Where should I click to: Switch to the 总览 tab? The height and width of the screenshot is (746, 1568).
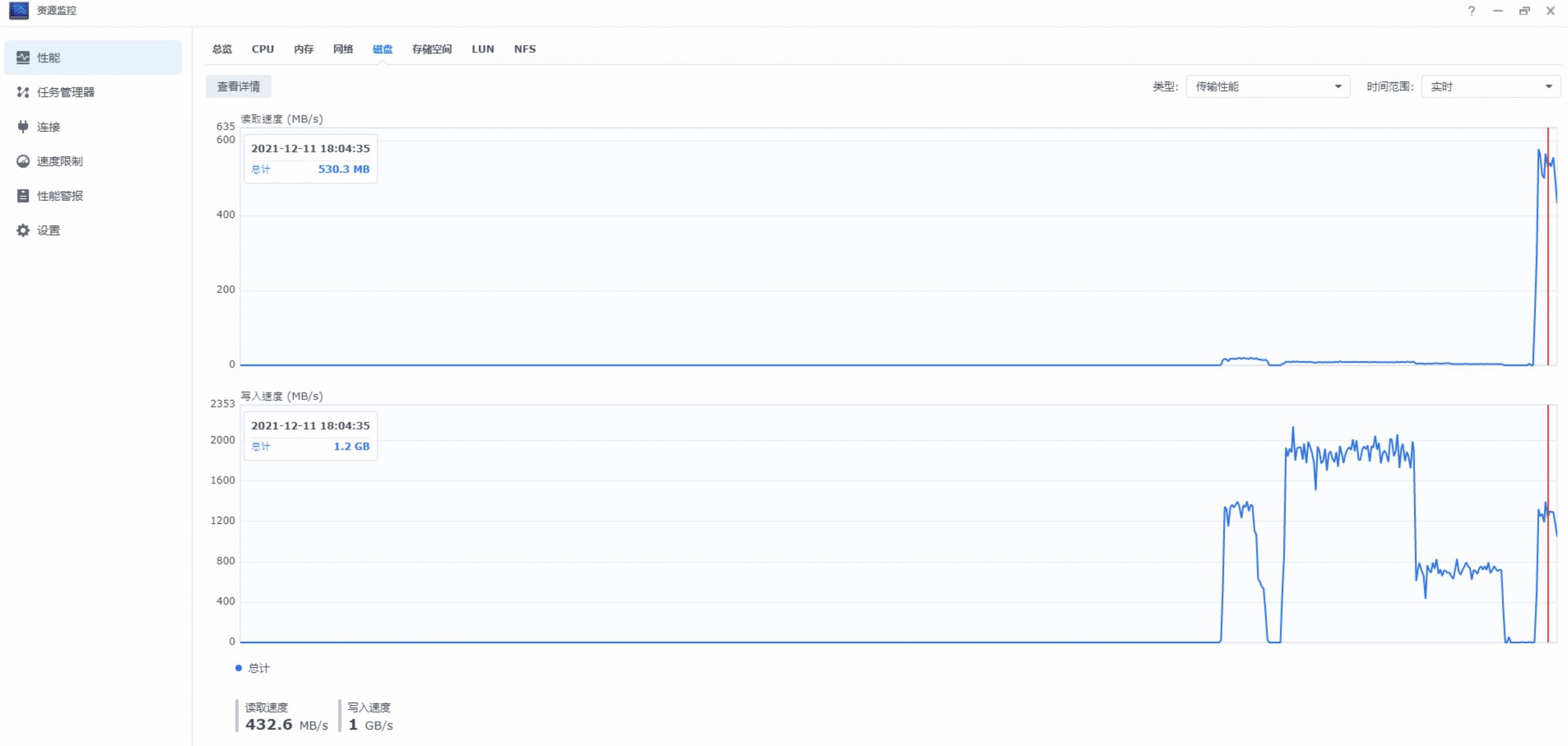222,49
